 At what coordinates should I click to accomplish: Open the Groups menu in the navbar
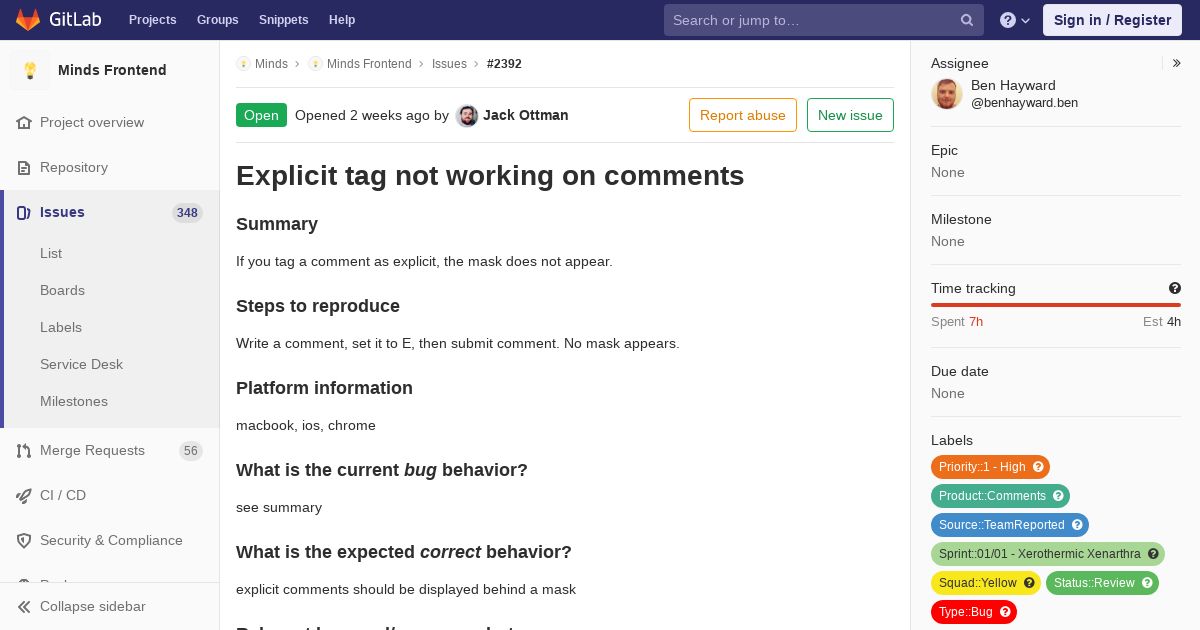click(218, 20)
